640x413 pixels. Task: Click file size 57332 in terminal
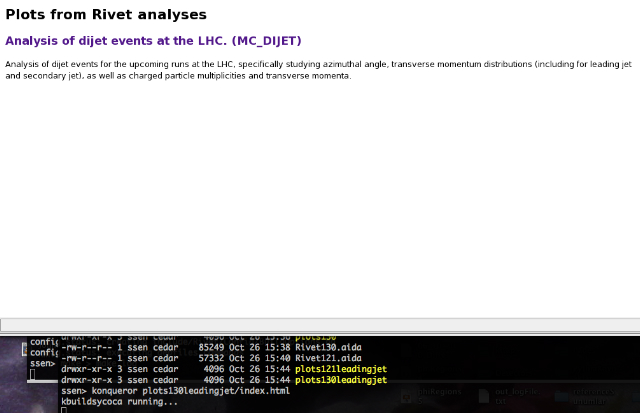211,358
